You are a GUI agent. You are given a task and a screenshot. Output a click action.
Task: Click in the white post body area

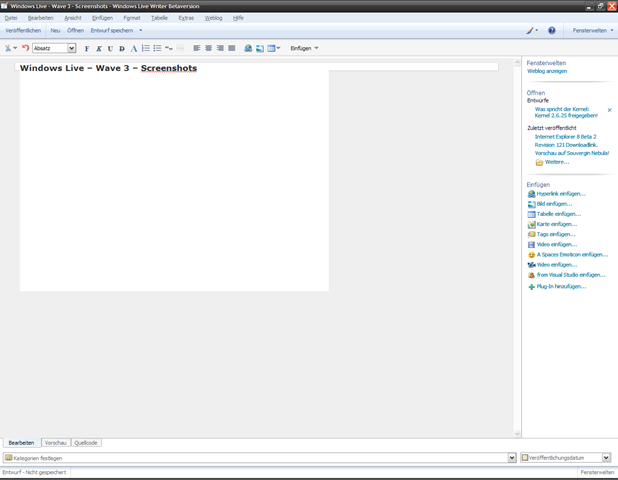click(x=174, y=181)
